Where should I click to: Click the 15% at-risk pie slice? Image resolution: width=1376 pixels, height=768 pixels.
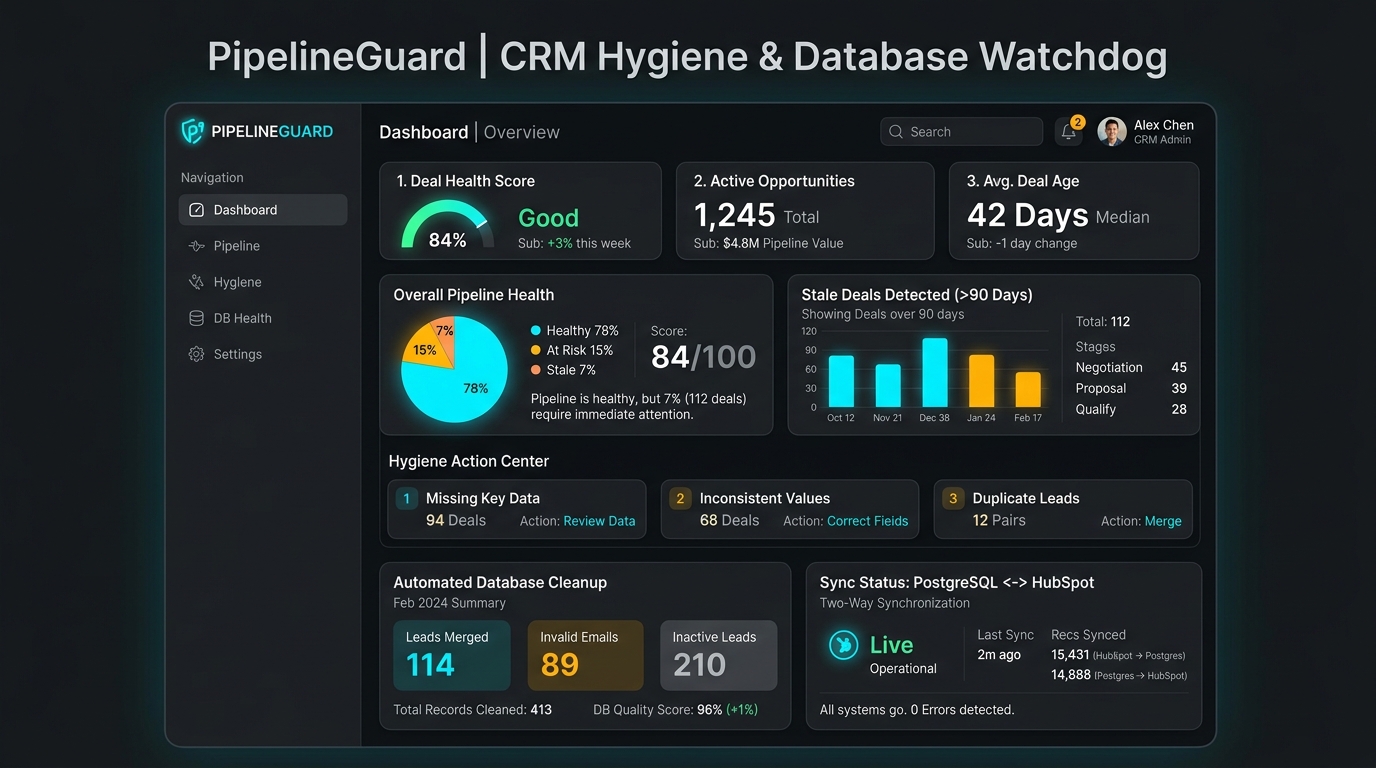(424, 349)
